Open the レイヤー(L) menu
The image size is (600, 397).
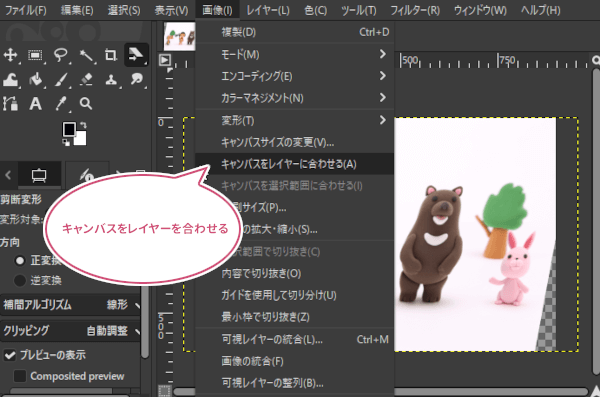click(x=268, y=10)
